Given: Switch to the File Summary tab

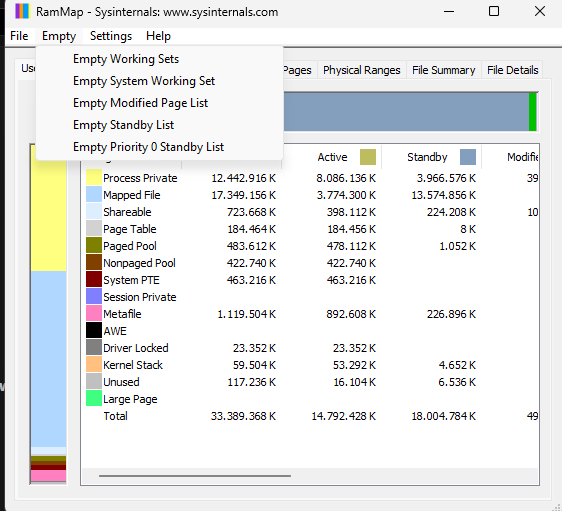Looking at the screenshot, I should click(x=443, y=70).
